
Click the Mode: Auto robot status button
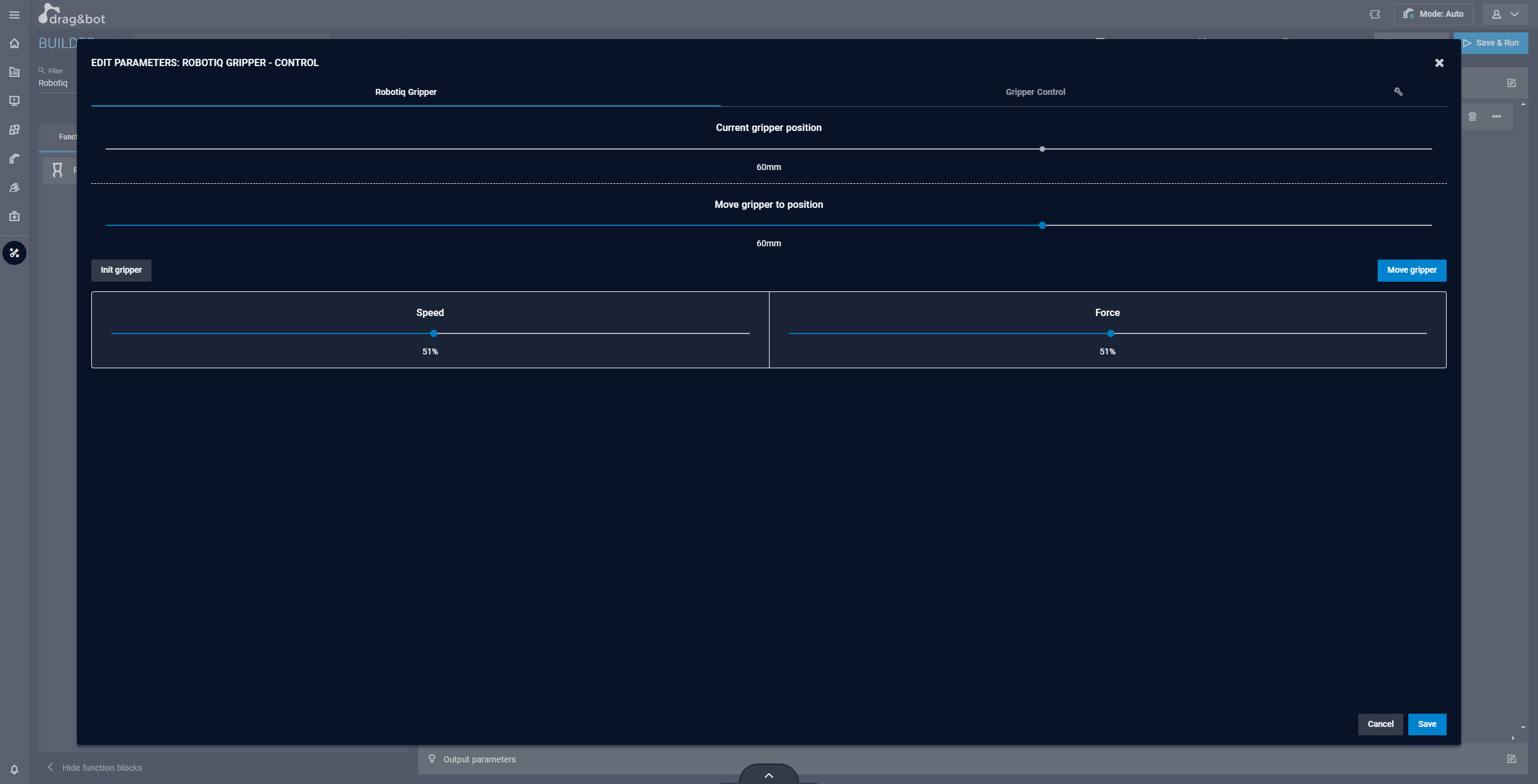coord(1433,14)
